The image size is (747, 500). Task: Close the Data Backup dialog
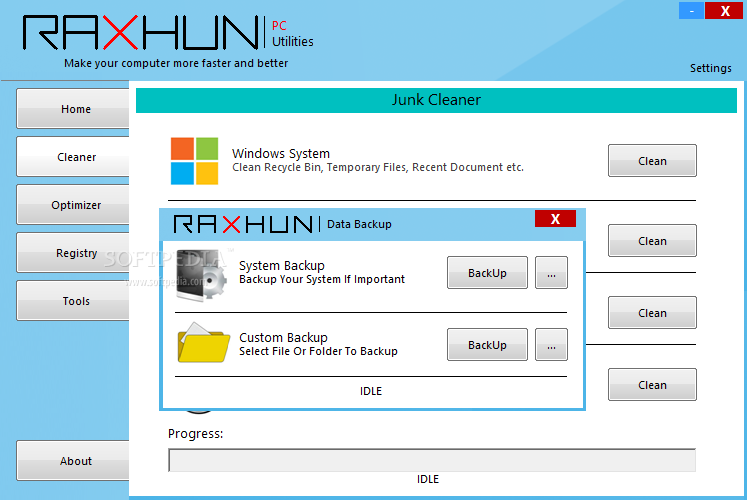pos(555,219)
